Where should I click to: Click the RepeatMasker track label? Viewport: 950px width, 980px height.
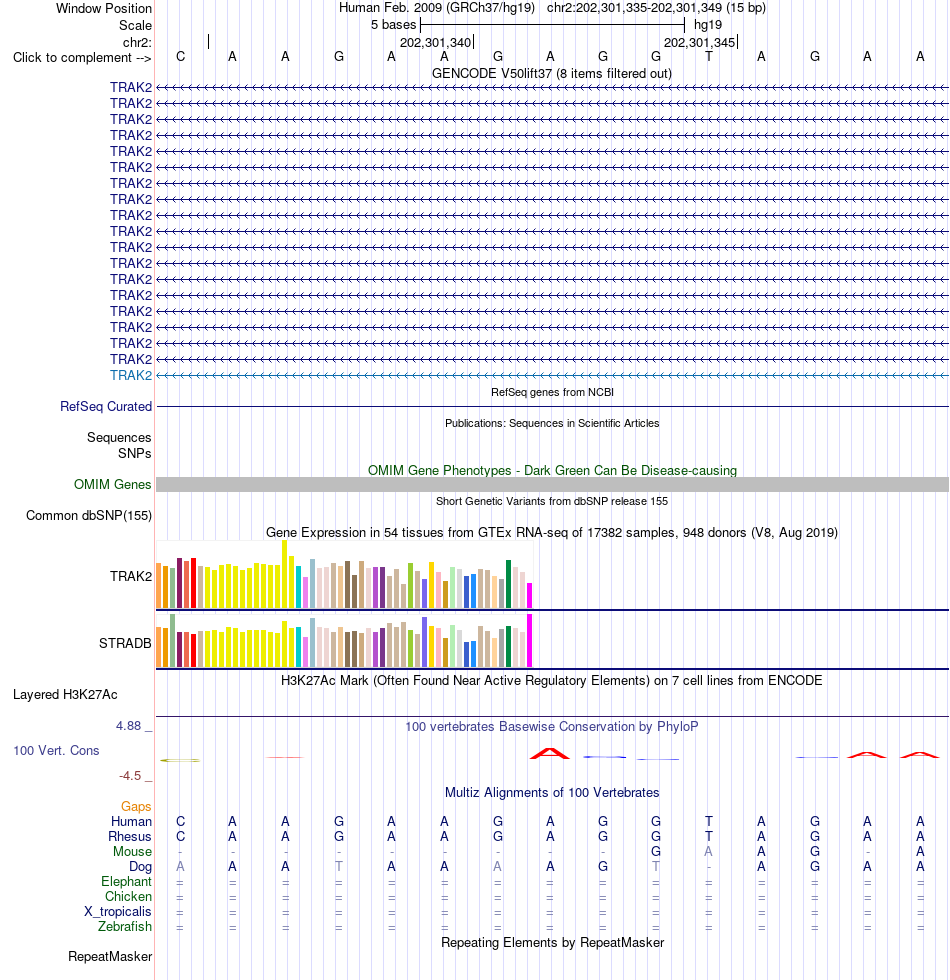click(110, 957)
